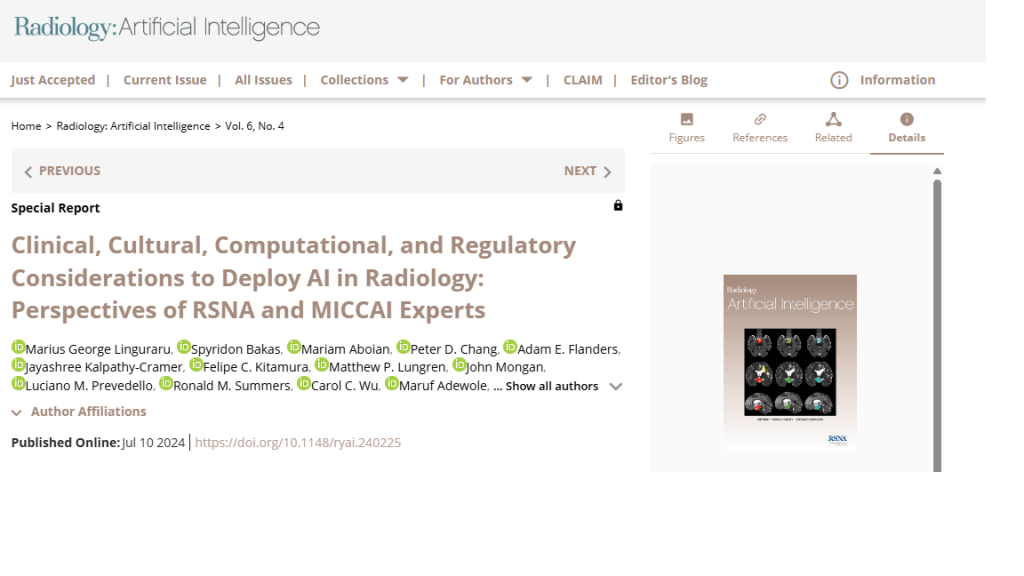Click the details panel vertical scrollbar
This screenshot has width=1024, height=576.
click(937, 320)
